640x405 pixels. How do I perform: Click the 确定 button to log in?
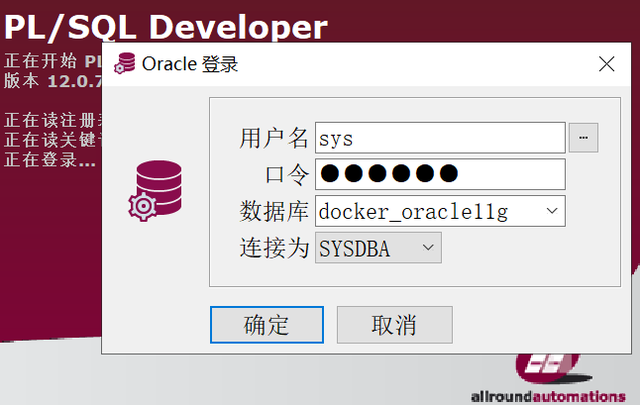(x=267, y=325)
